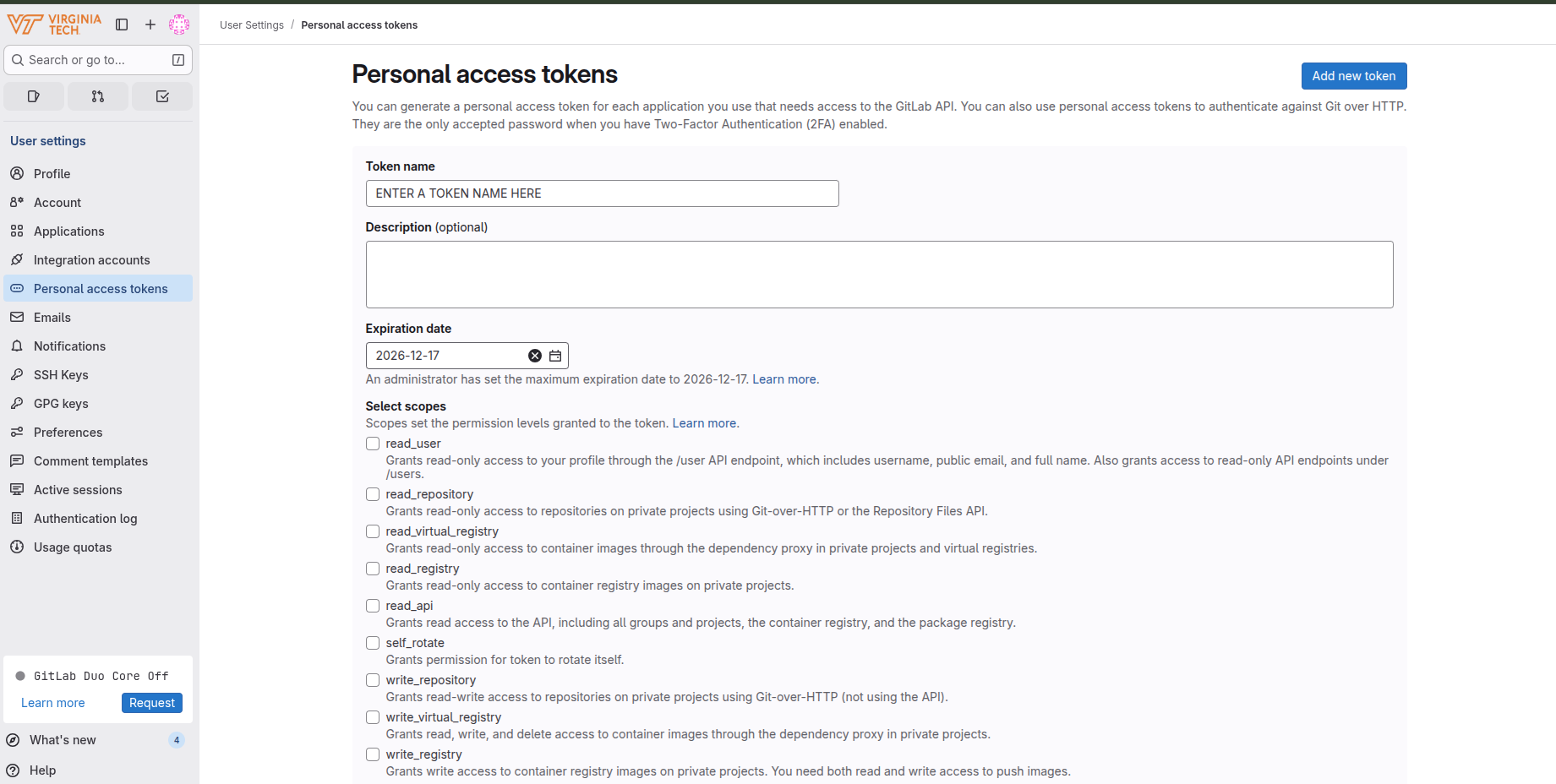This screenshot has height=784, width=1556.
Task: Open the expiration date calendar picker
Action: [555, 356]
